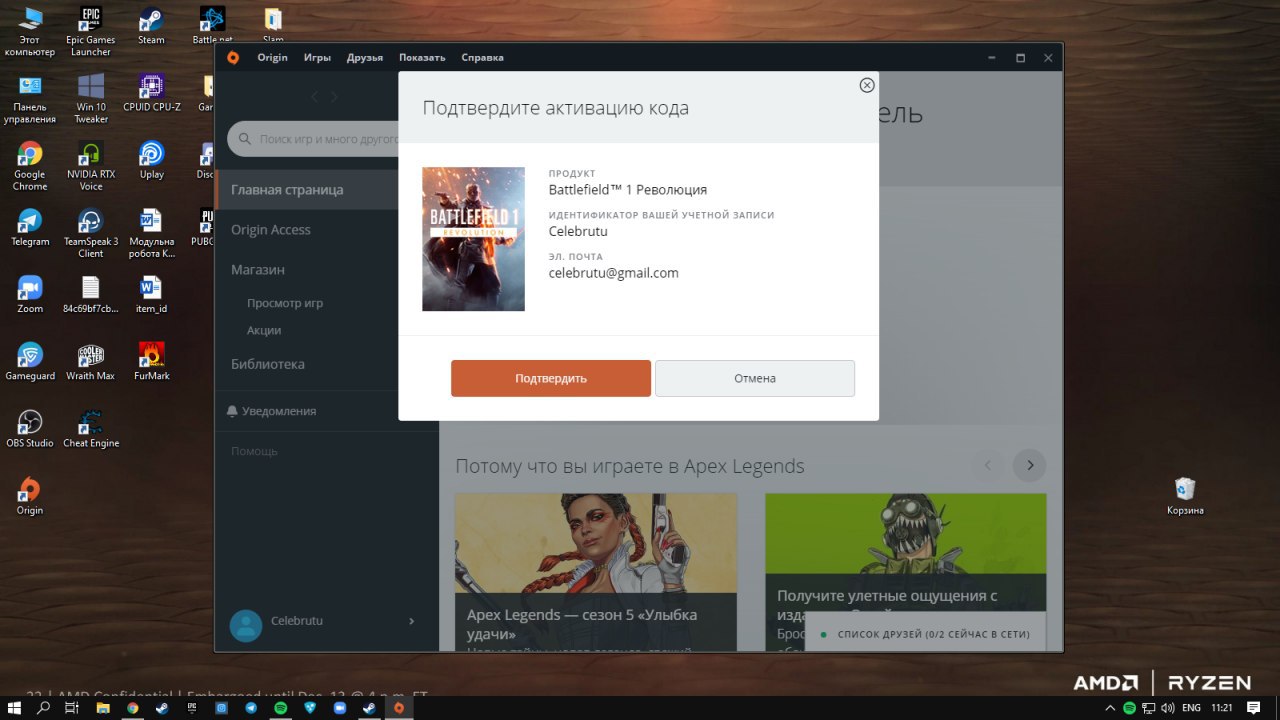This screenshot has width=1280, height=720.
Task: Open Uplay desktop icon
Action: (x=151, y=161)
